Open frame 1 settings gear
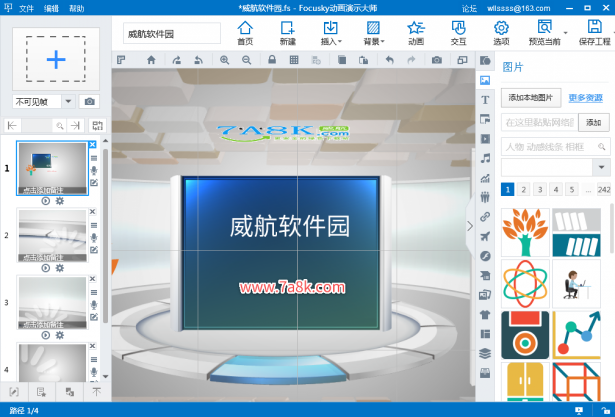Screen dimensions: 615x417 pyautogui.click(x=60, y=201)
